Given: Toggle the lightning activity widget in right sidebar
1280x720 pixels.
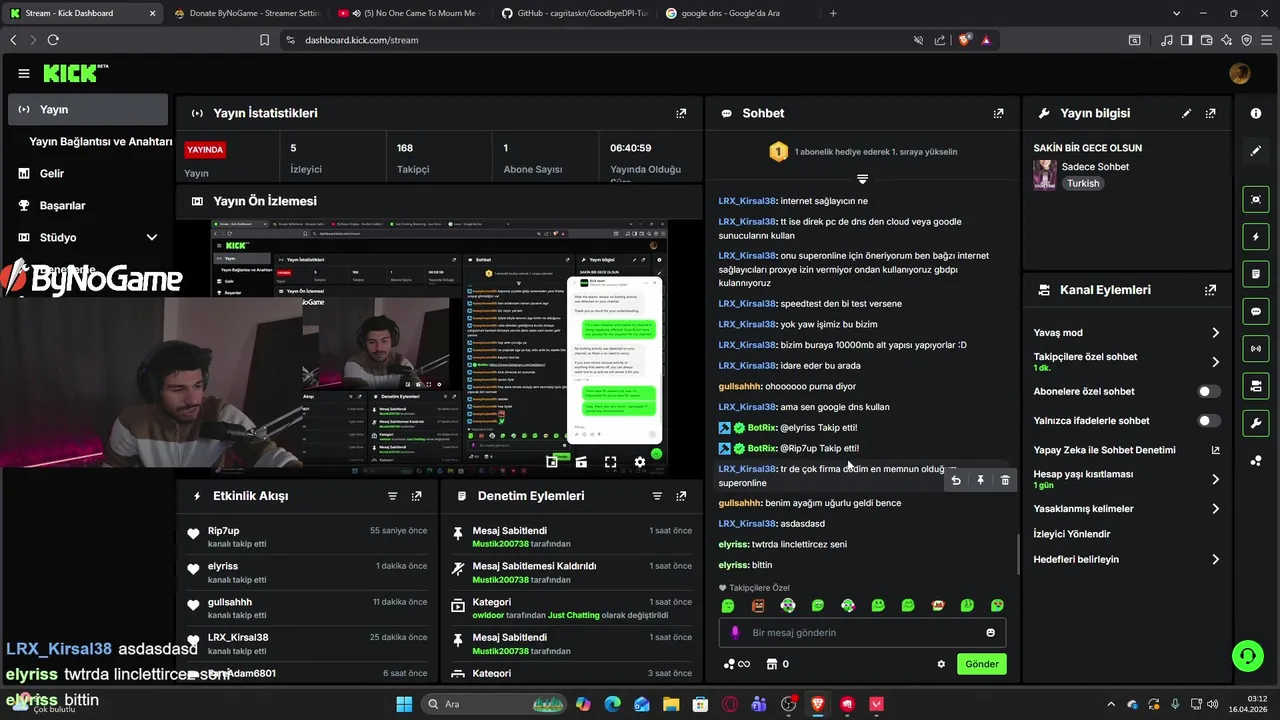Looking at the screenshot, I should tap(1256, 237).
